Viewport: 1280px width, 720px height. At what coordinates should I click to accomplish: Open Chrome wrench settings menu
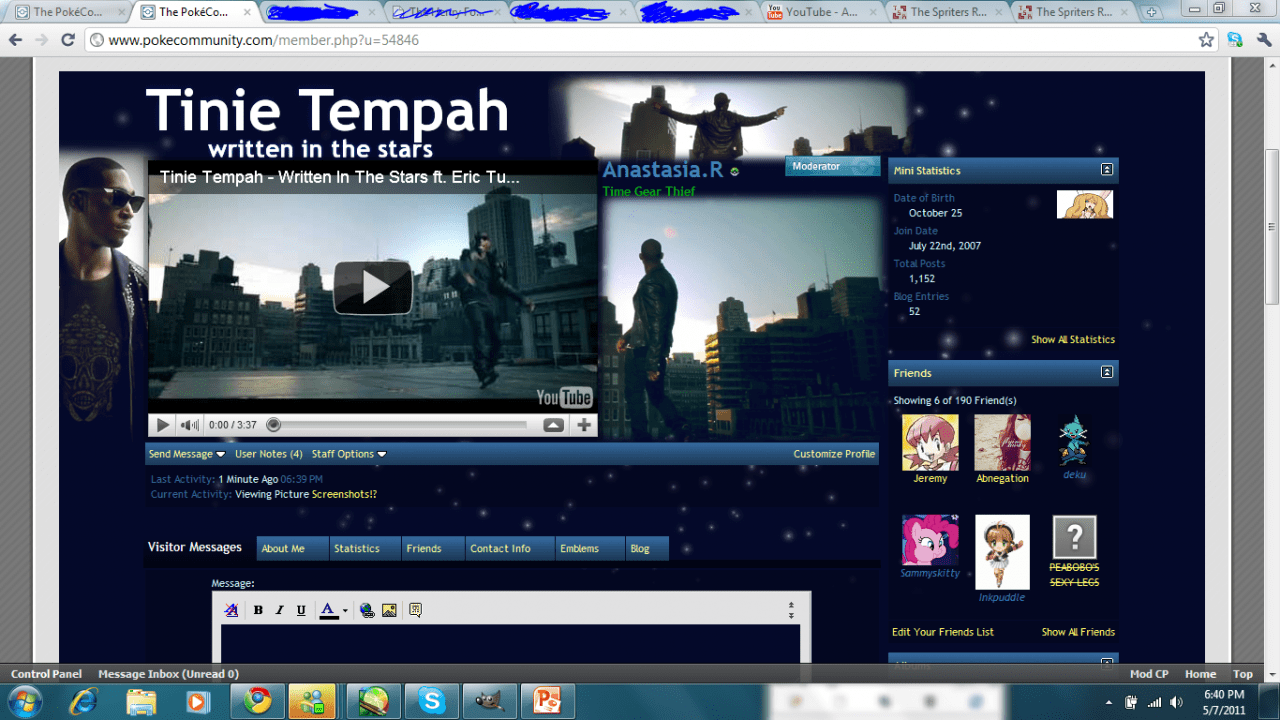click(1262, 40)
